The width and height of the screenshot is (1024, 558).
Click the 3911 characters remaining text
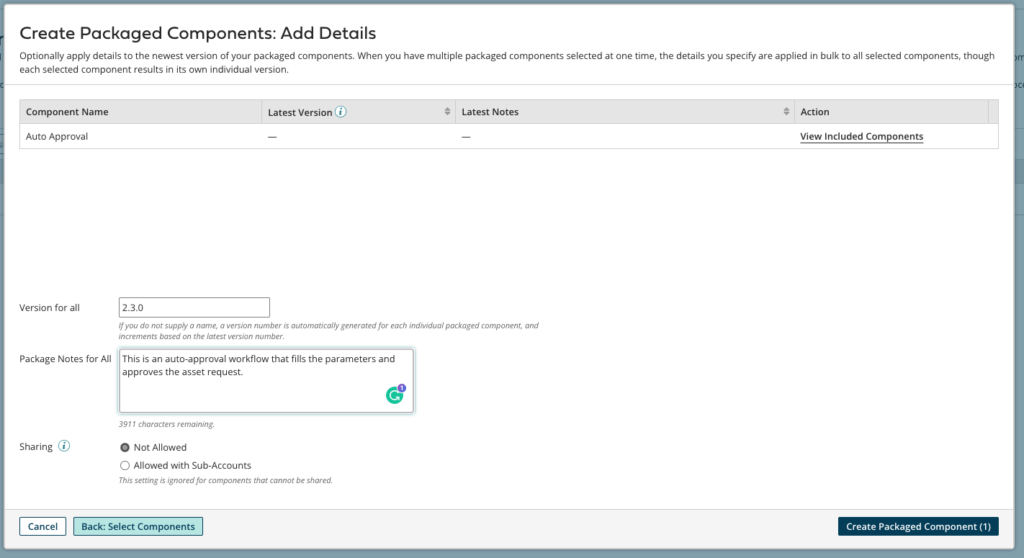(167, 424)
